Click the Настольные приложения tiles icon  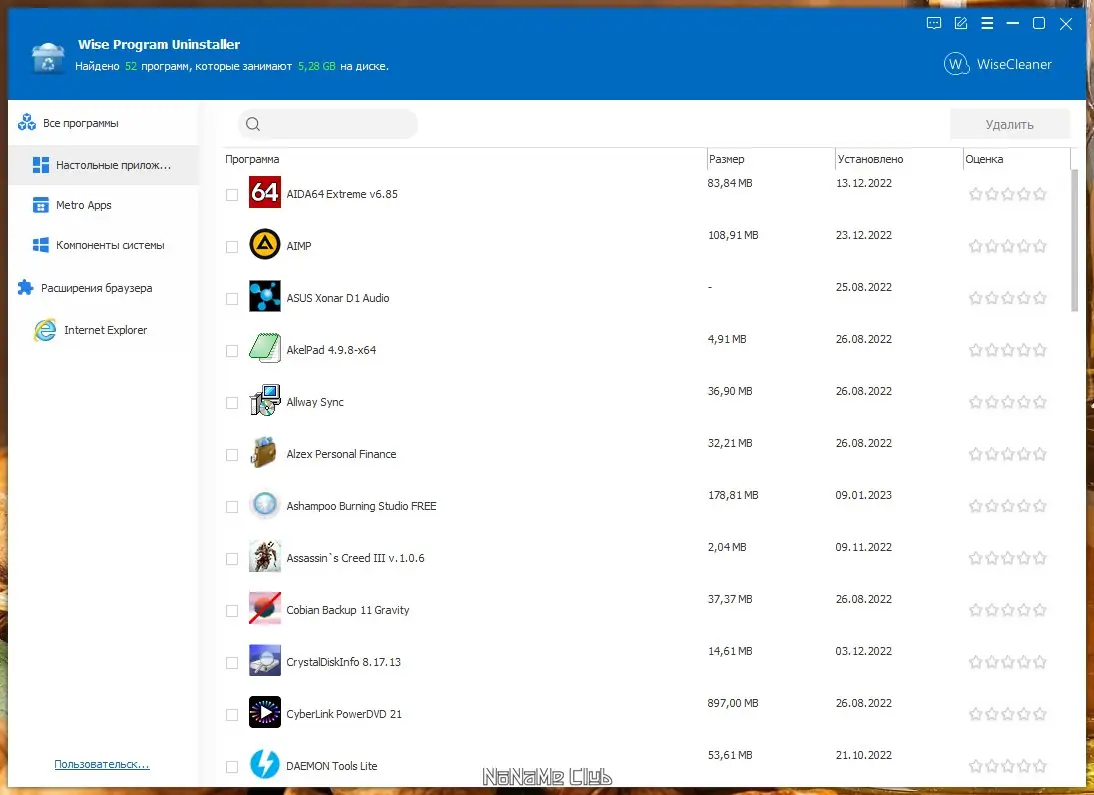pos(41,165)
